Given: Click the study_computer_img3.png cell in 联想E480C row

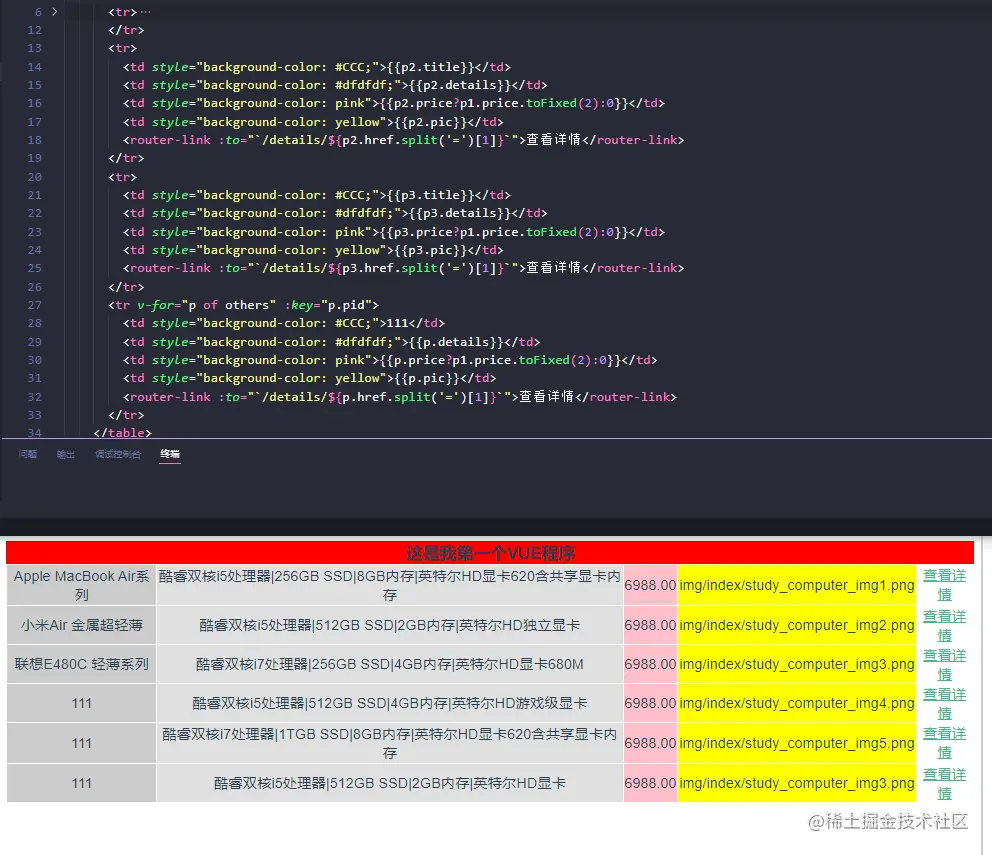Looking at the screenshot, I should [797, 665].
